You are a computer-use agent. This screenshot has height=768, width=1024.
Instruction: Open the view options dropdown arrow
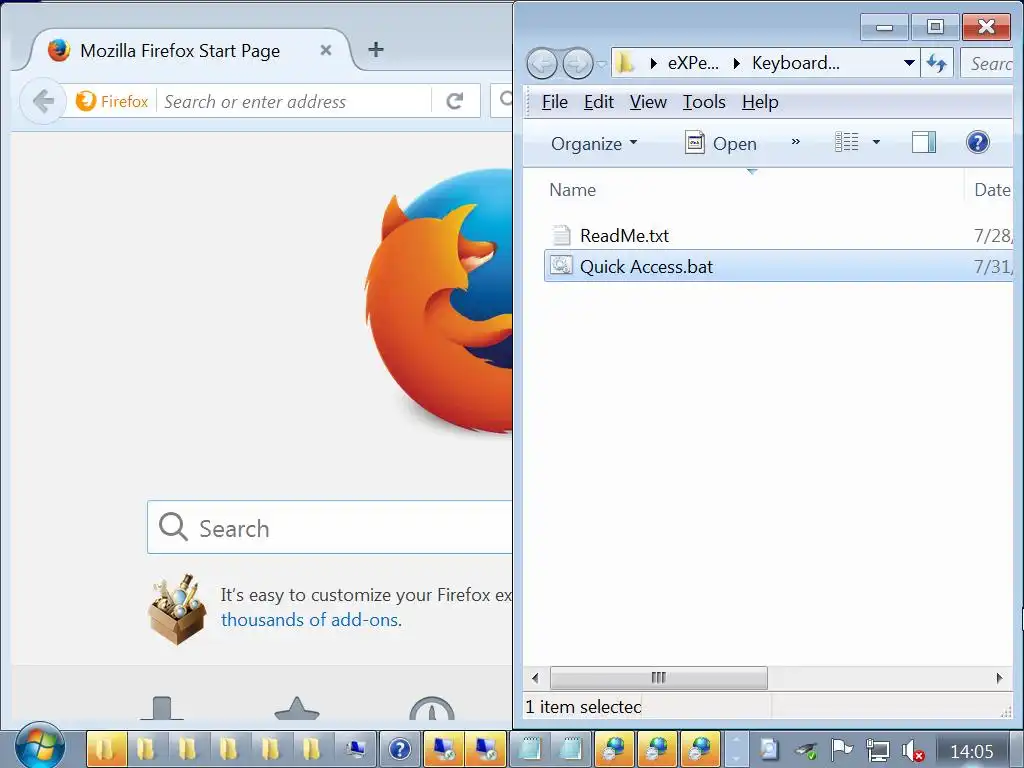(876, 142)
